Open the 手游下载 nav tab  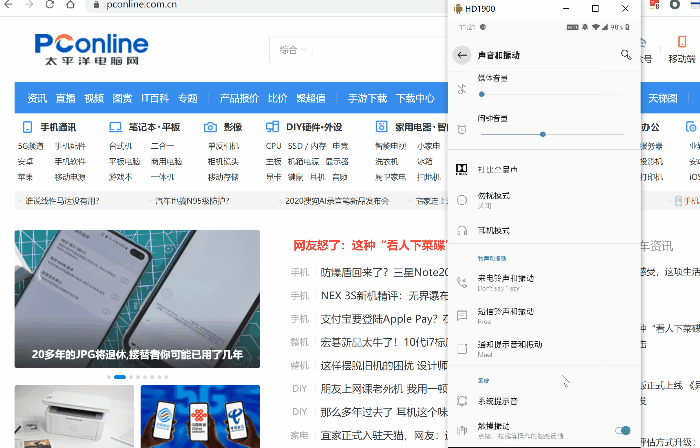(367, 98)
